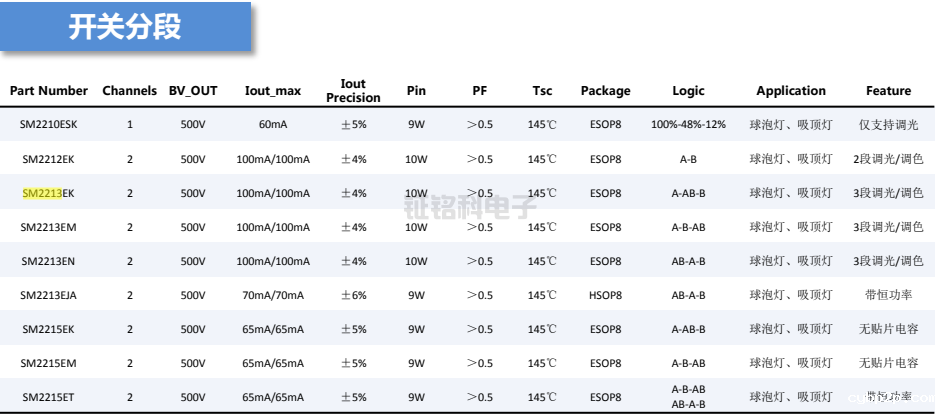Select the HSOP8 package cell
The height and width of the screenshot is (414, 938).
point(605,295)
